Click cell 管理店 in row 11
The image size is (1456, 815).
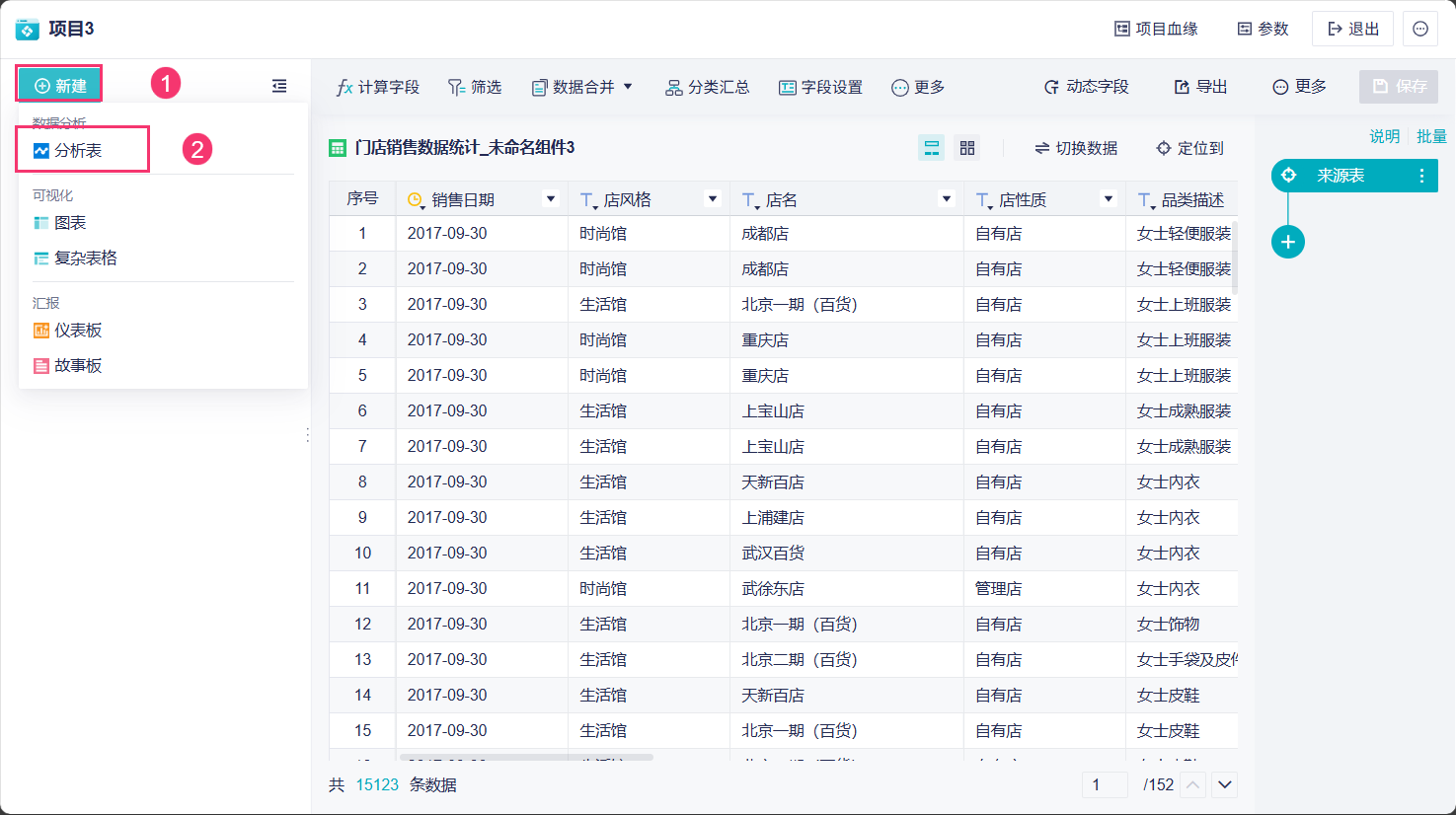point(999,589)
